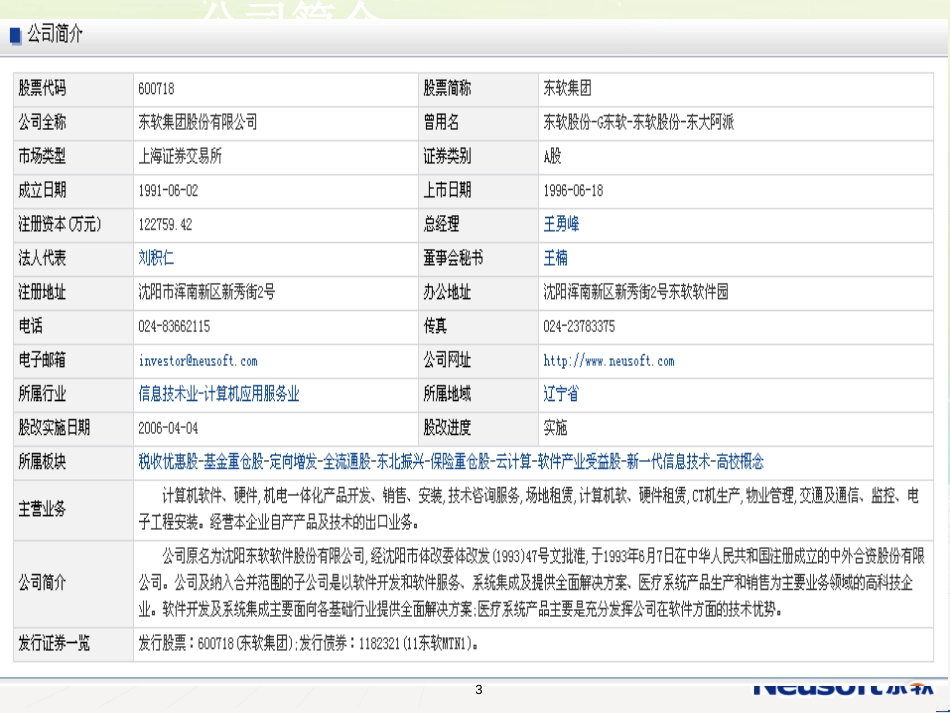The image size is (950, 713).
Task: Select the stock code value 600718
Action: pos(156,88)
